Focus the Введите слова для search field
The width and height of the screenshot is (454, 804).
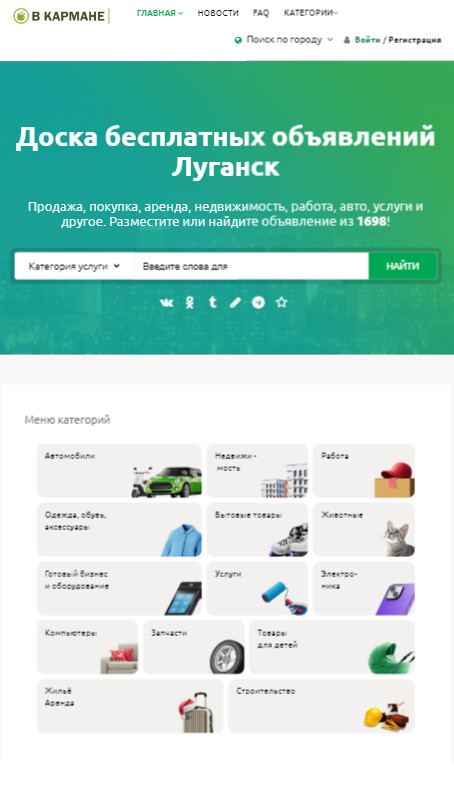pyautogui.click(x=251, y=266)
